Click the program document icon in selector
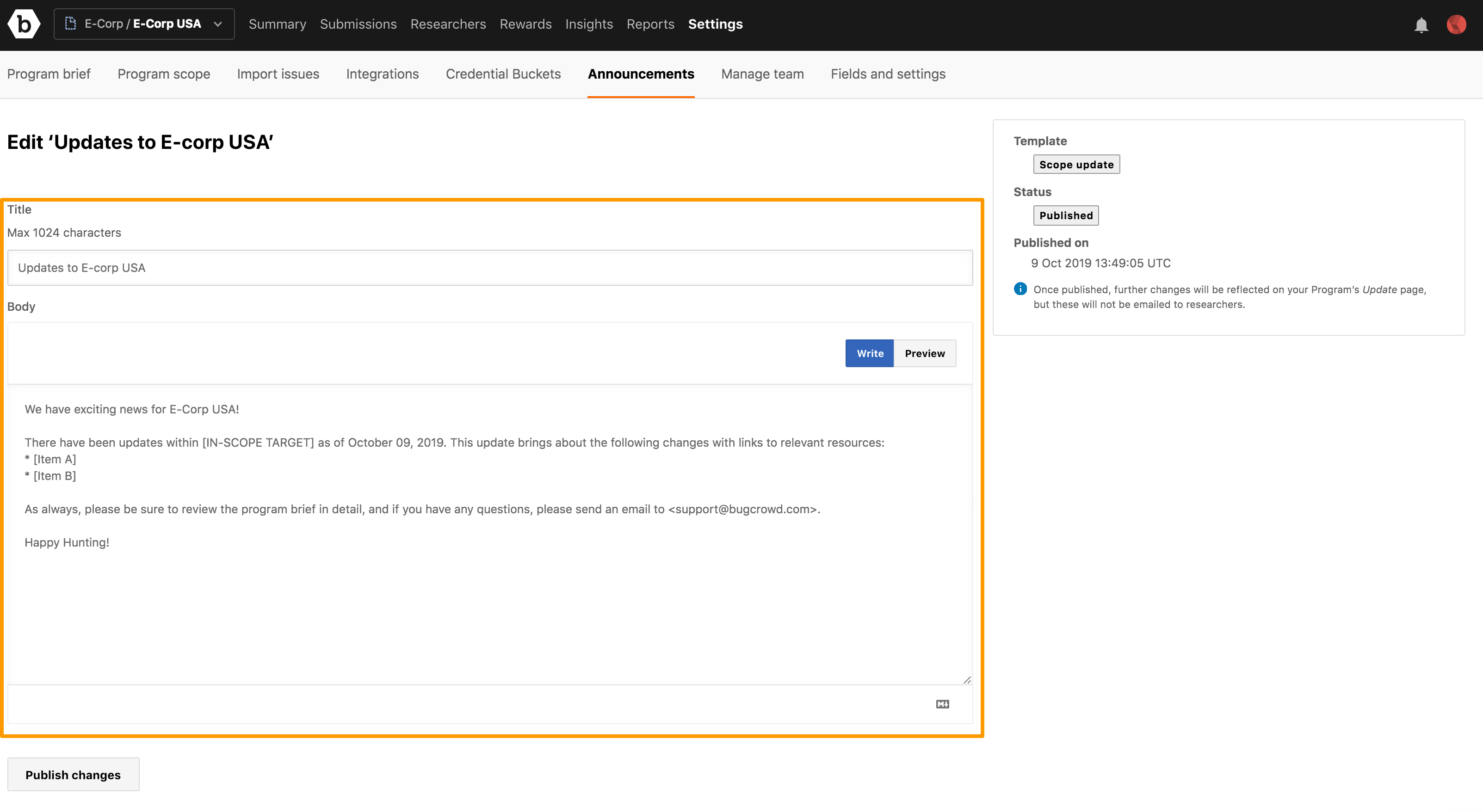This screenshot has height=812, width=1483. pos(71,24)
